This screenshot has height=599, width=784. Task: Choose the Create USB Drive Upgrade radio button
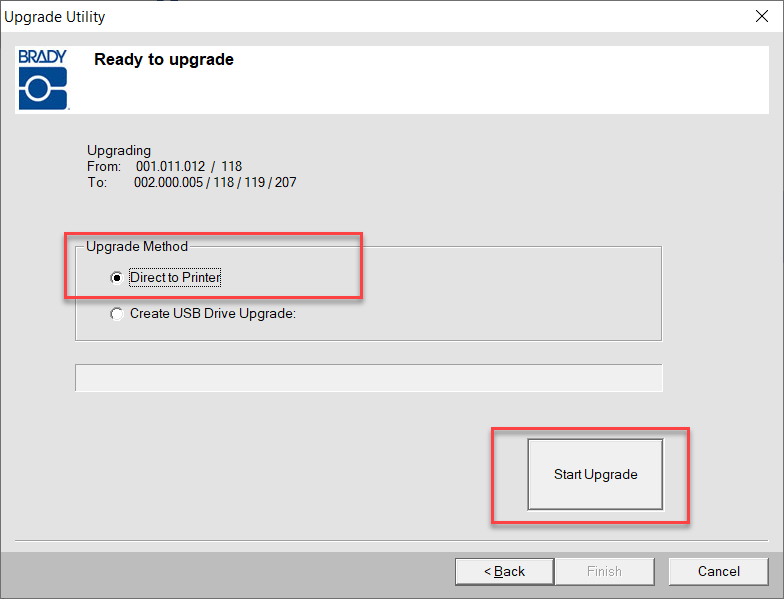click(x=117, y=313)
